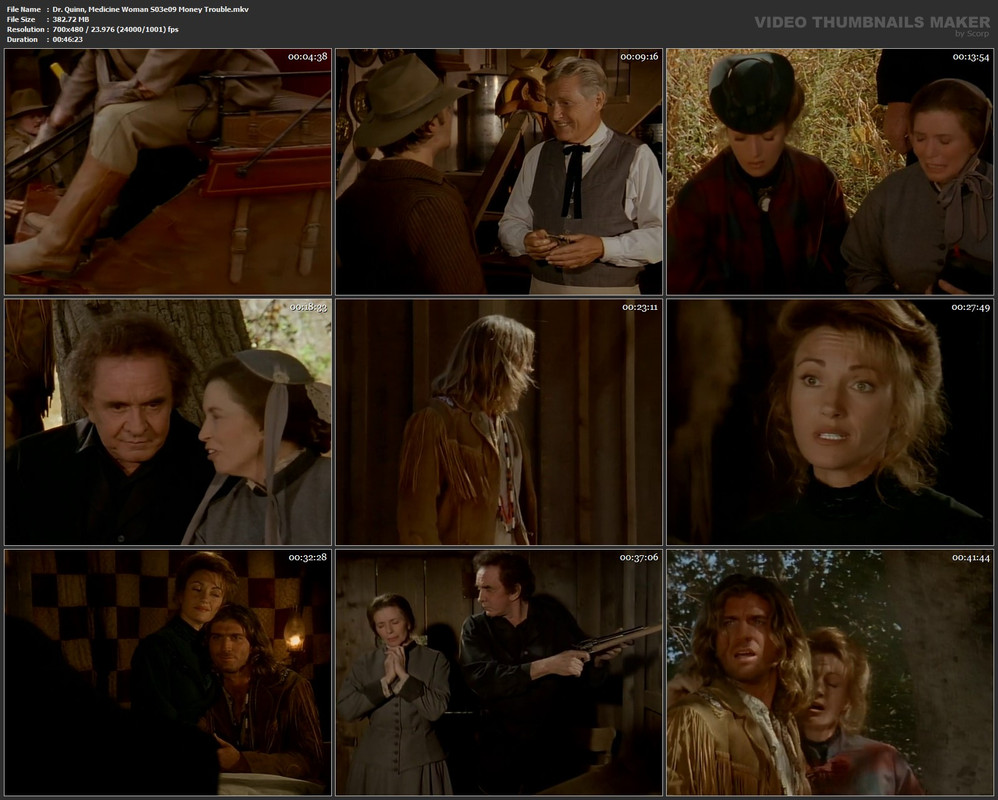Select the thumbnail at 00:13:54
The image size is (998, 800).
point(830,172)
